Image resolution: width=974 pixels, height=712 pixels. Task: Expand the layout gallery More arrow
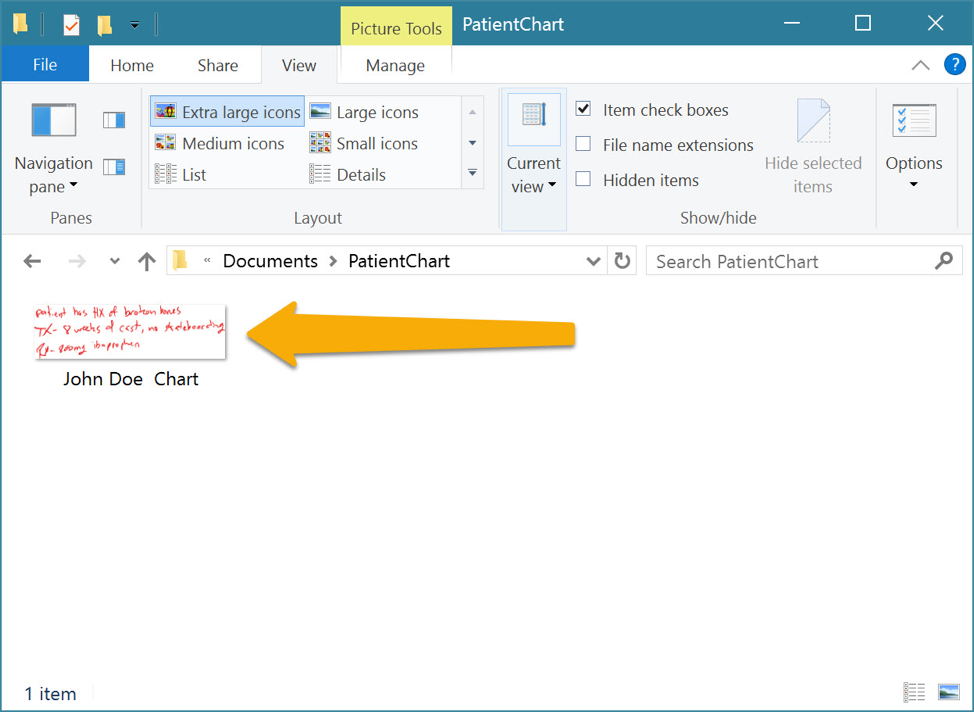473,173
